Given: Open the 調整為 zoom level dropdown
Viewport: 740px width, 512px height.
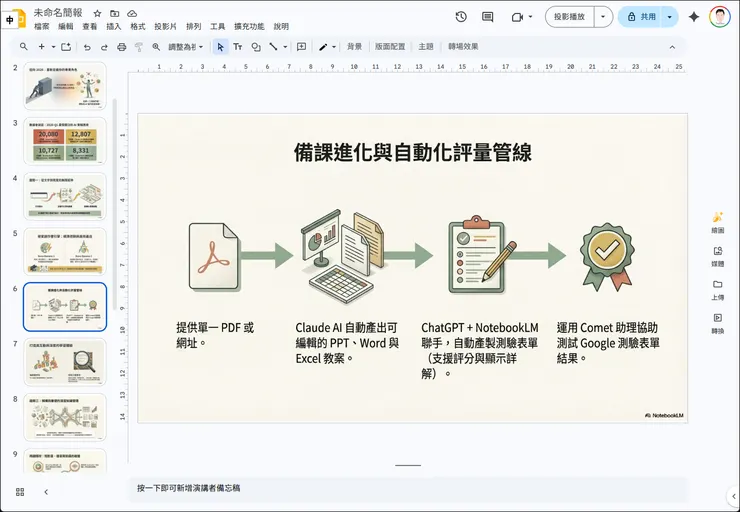Looking at the screenshot, I should (186, 47).
